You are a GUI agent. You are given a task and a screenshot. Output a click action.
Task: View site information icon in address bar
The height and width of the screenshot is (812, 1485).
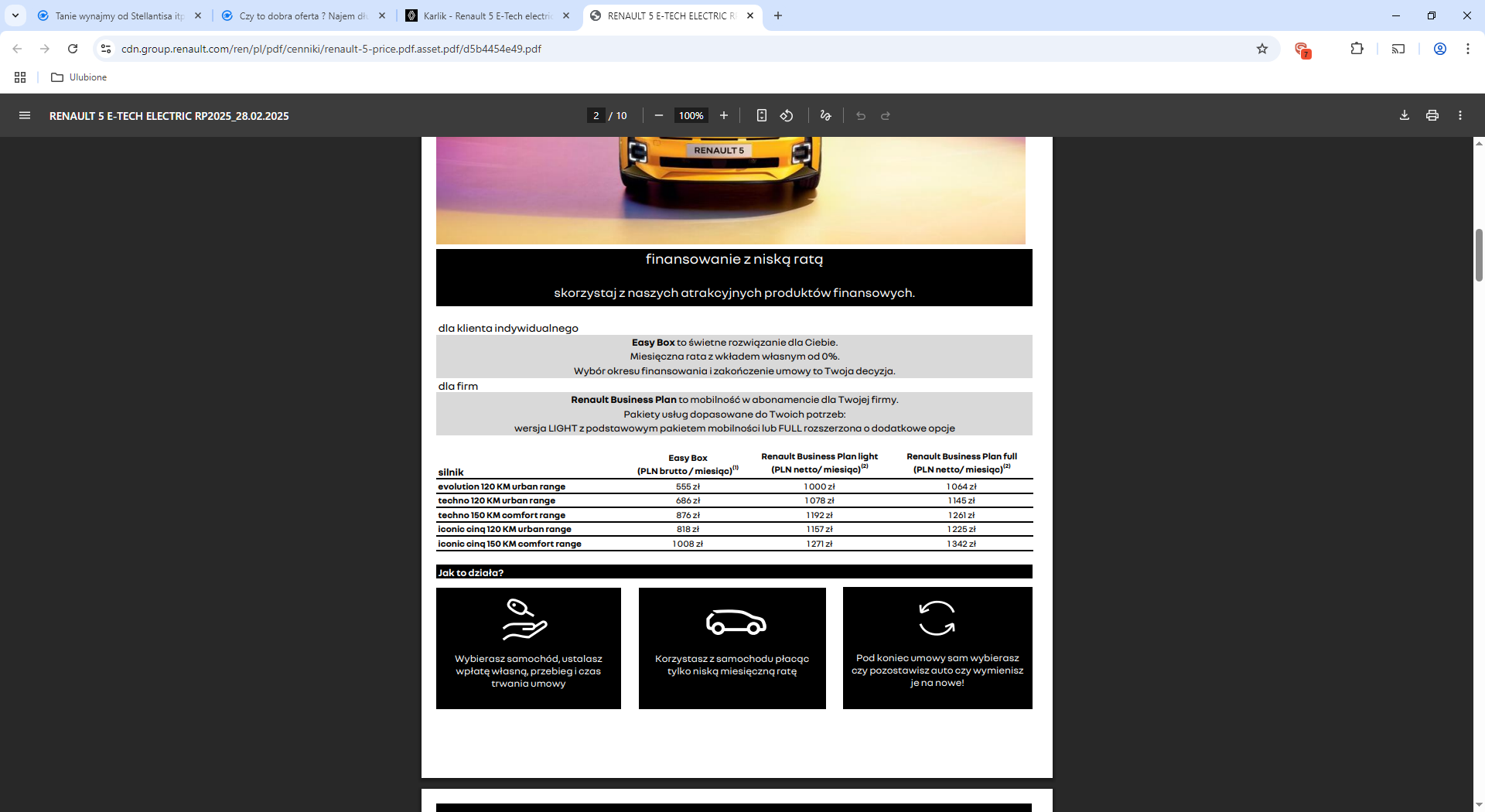point(106,49)
